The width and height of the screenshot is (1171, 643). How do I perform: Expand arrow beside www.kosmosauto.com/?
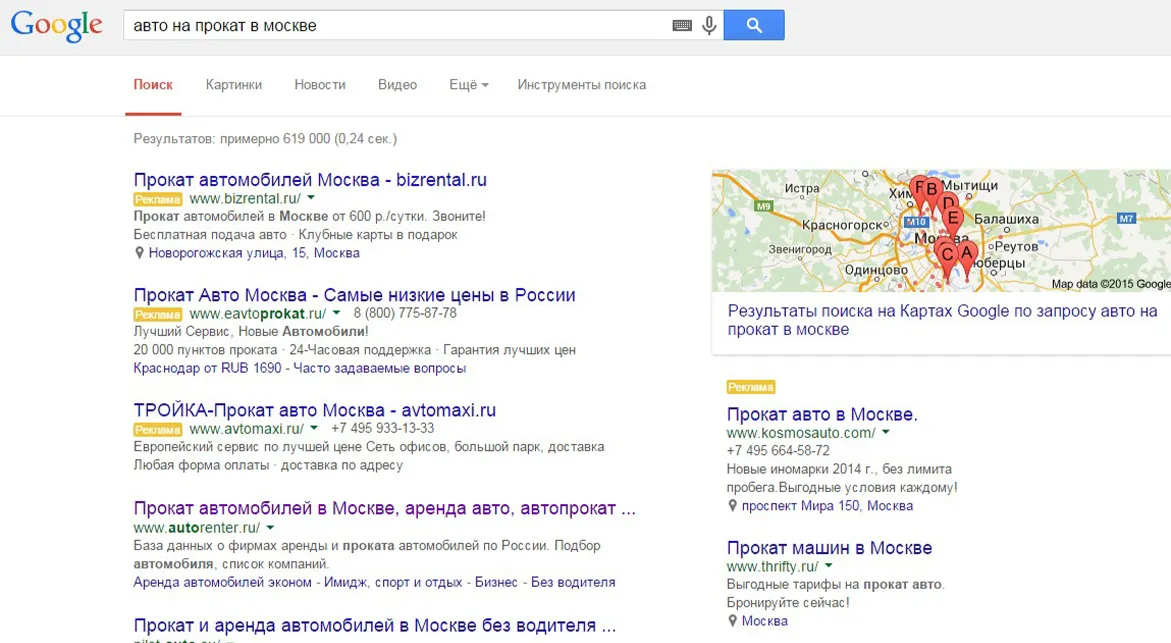coord(886,432)
